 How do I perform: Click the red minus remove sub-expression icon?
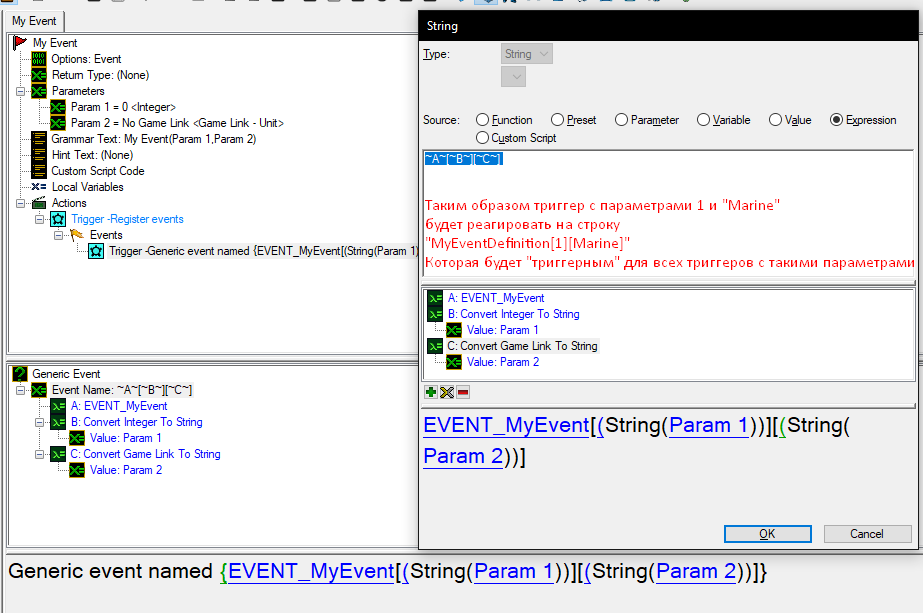[463, 392]
